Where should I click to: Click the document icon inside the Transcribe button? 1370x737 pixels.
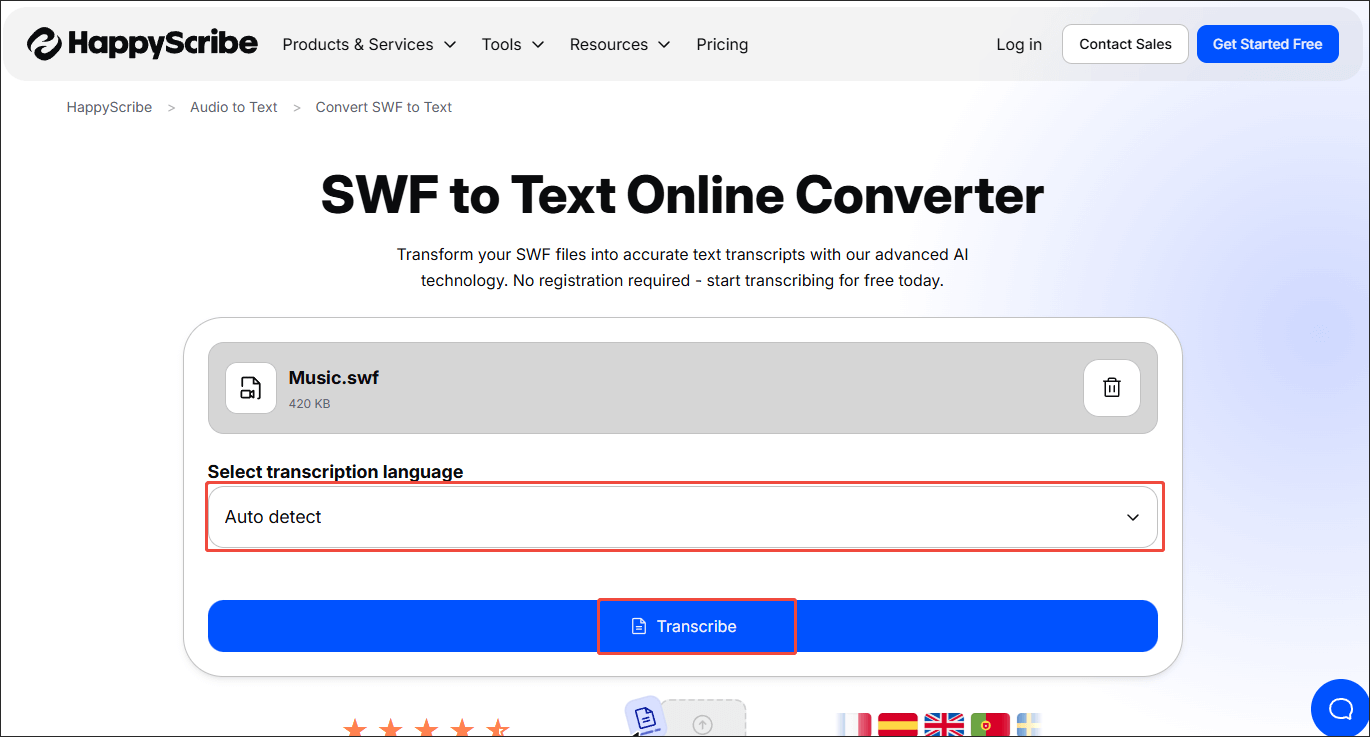[x=637, y=625]
